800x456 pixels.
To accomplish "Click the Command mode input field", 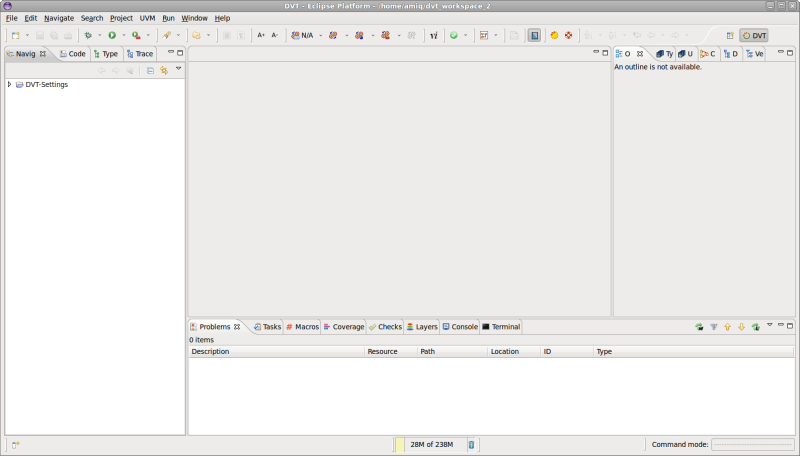I will pyautogui.click(x=752, y=444).
